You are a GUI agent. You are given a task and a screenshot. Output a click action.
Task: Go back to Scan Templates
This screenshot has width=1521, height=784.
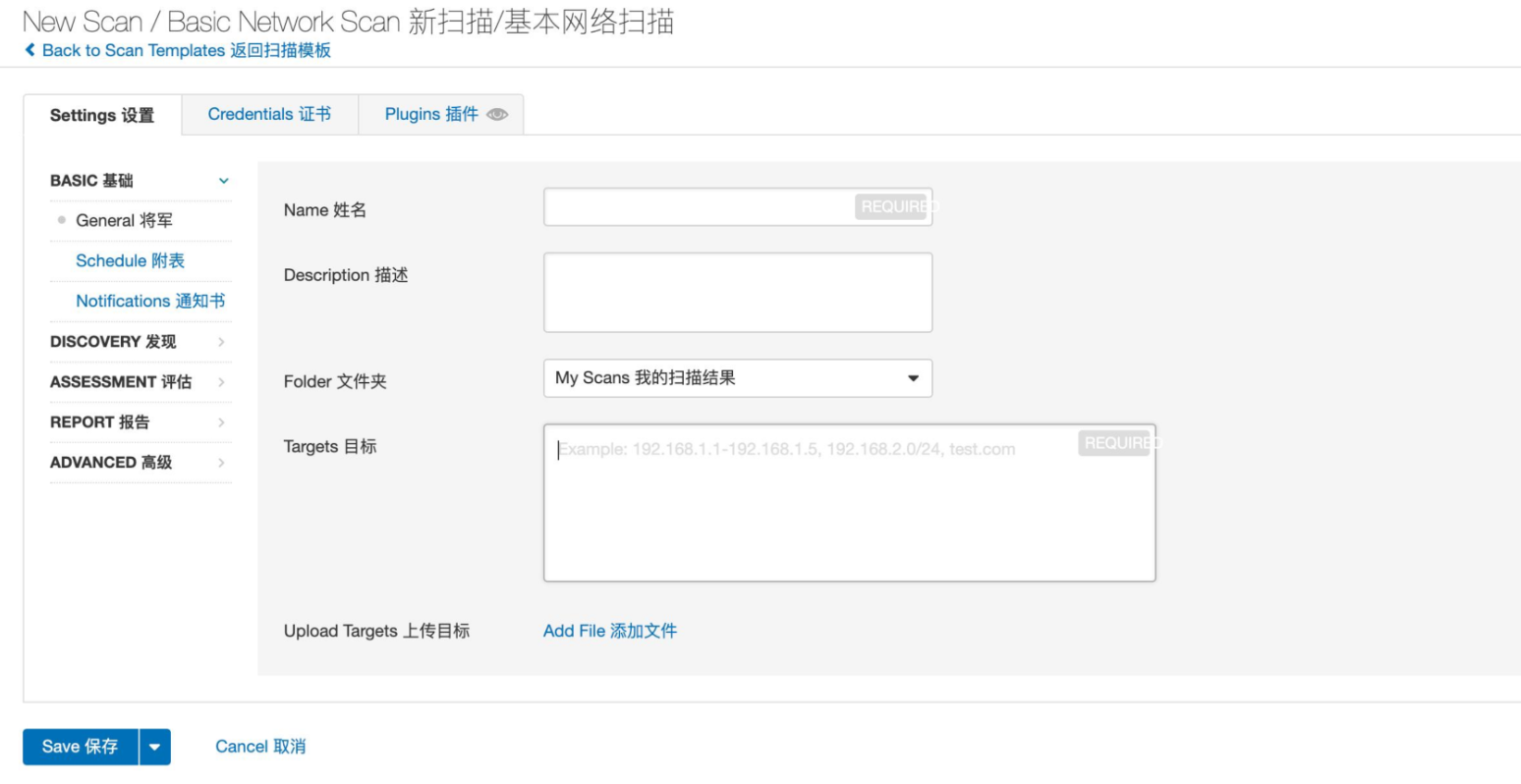tap(186, 50)
